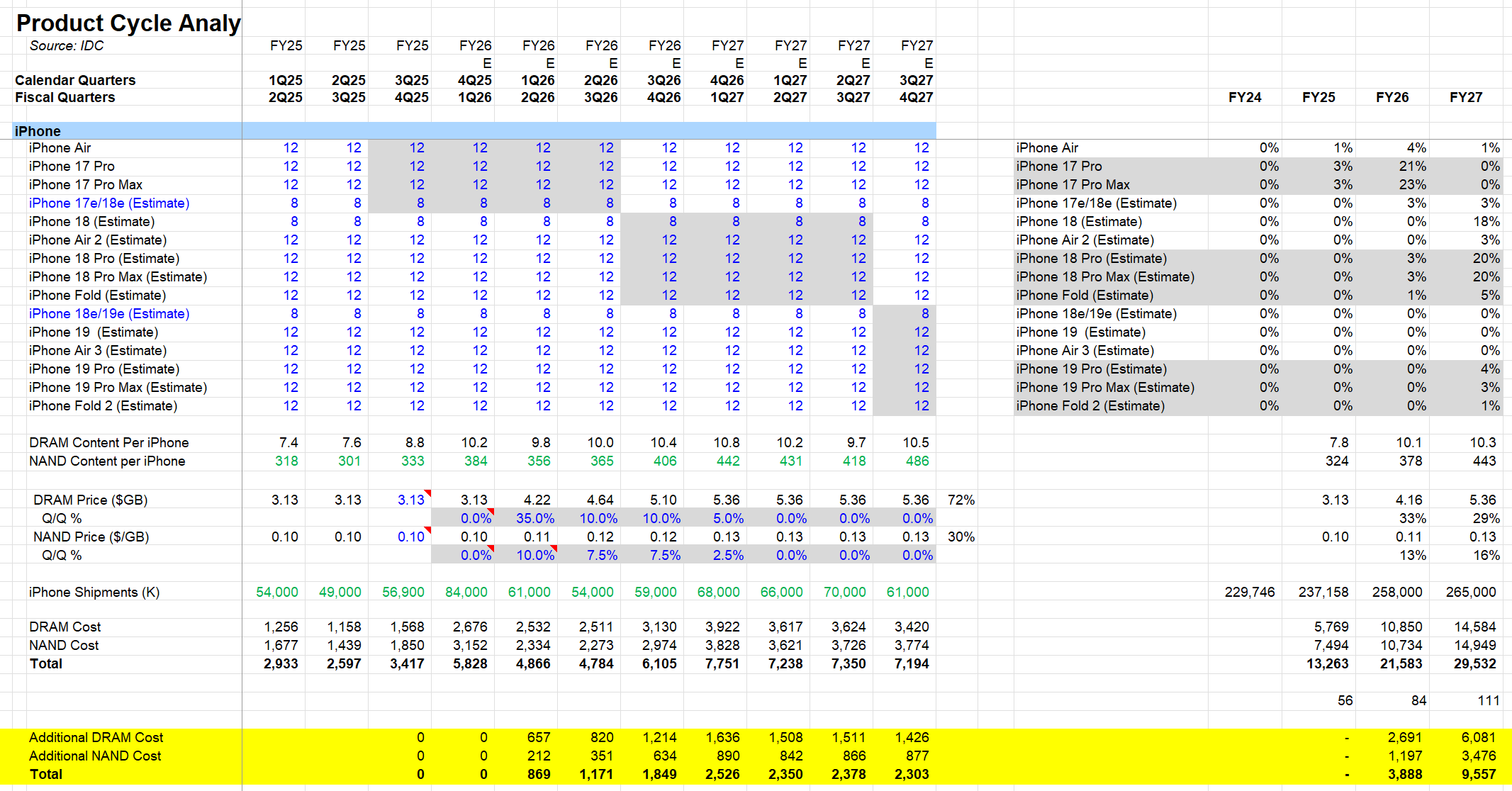Click the 'Calendar Quarters' row label
This screenshot has width=1512, height=791.
(75, 80)
